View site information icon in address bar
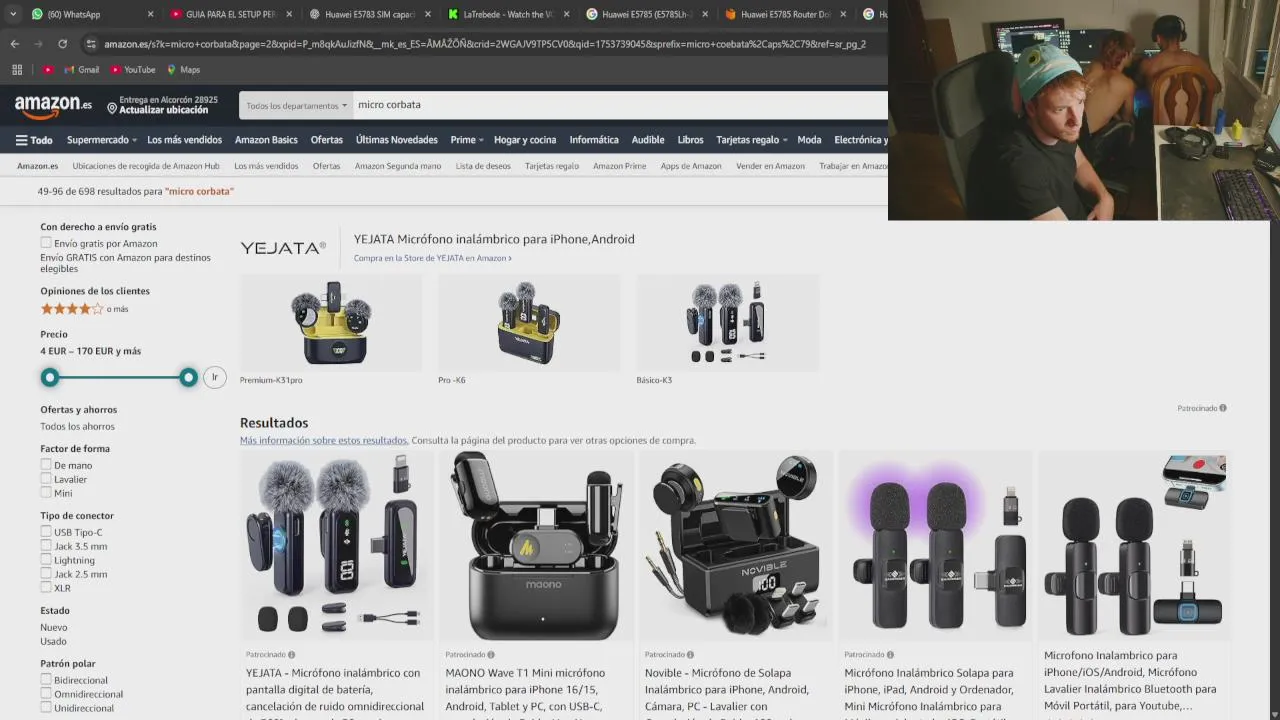Viewport: 1280px width, 720px height. [x=91, y=44]
